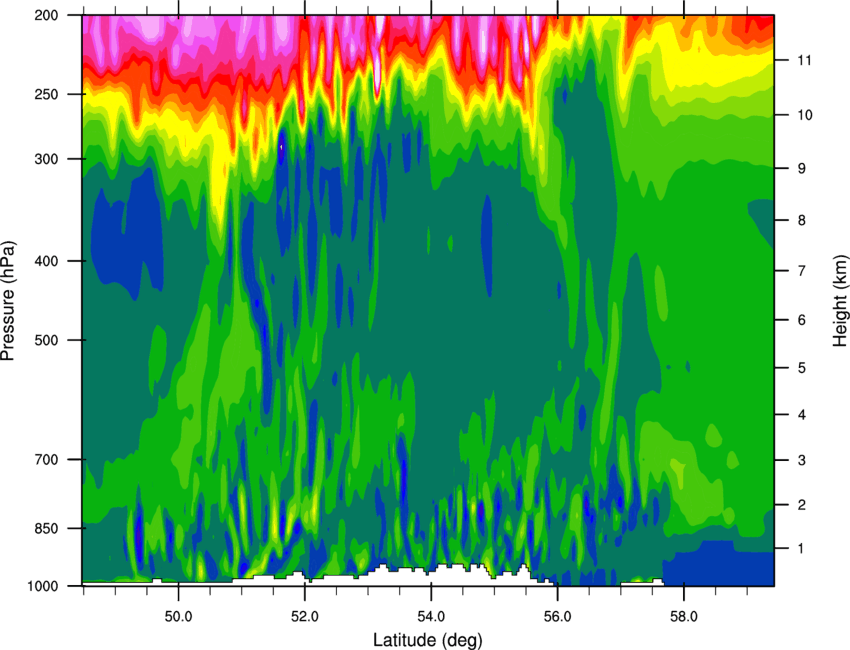Pick the 7 km height label
The height and width of the screenshot is (650, 850).
[x=802, y=271]
